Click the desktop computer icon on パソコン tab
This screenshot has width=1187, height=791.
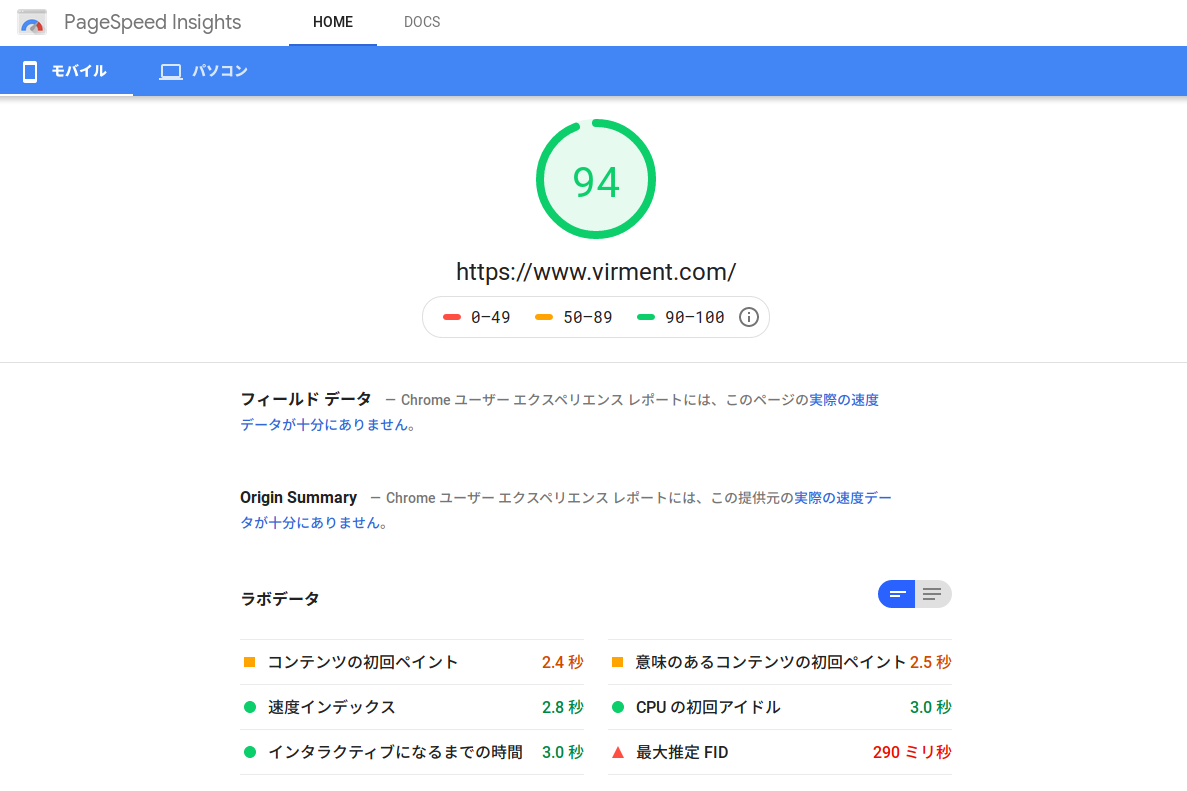click(x=170, y=71)
